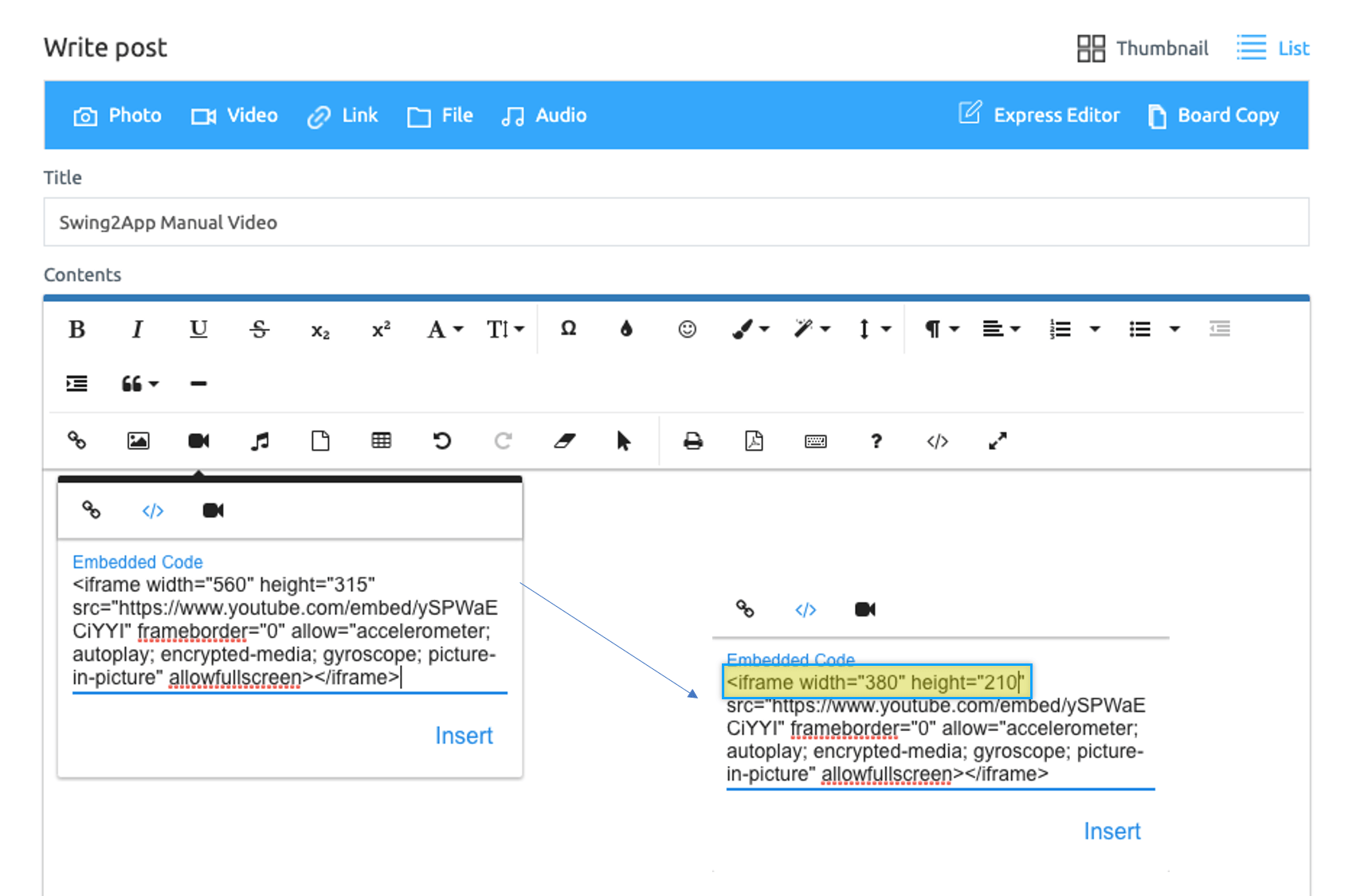Screen dimensions: 1356x896
Task: Print the post using the printer icon
Action: point(693,440)
